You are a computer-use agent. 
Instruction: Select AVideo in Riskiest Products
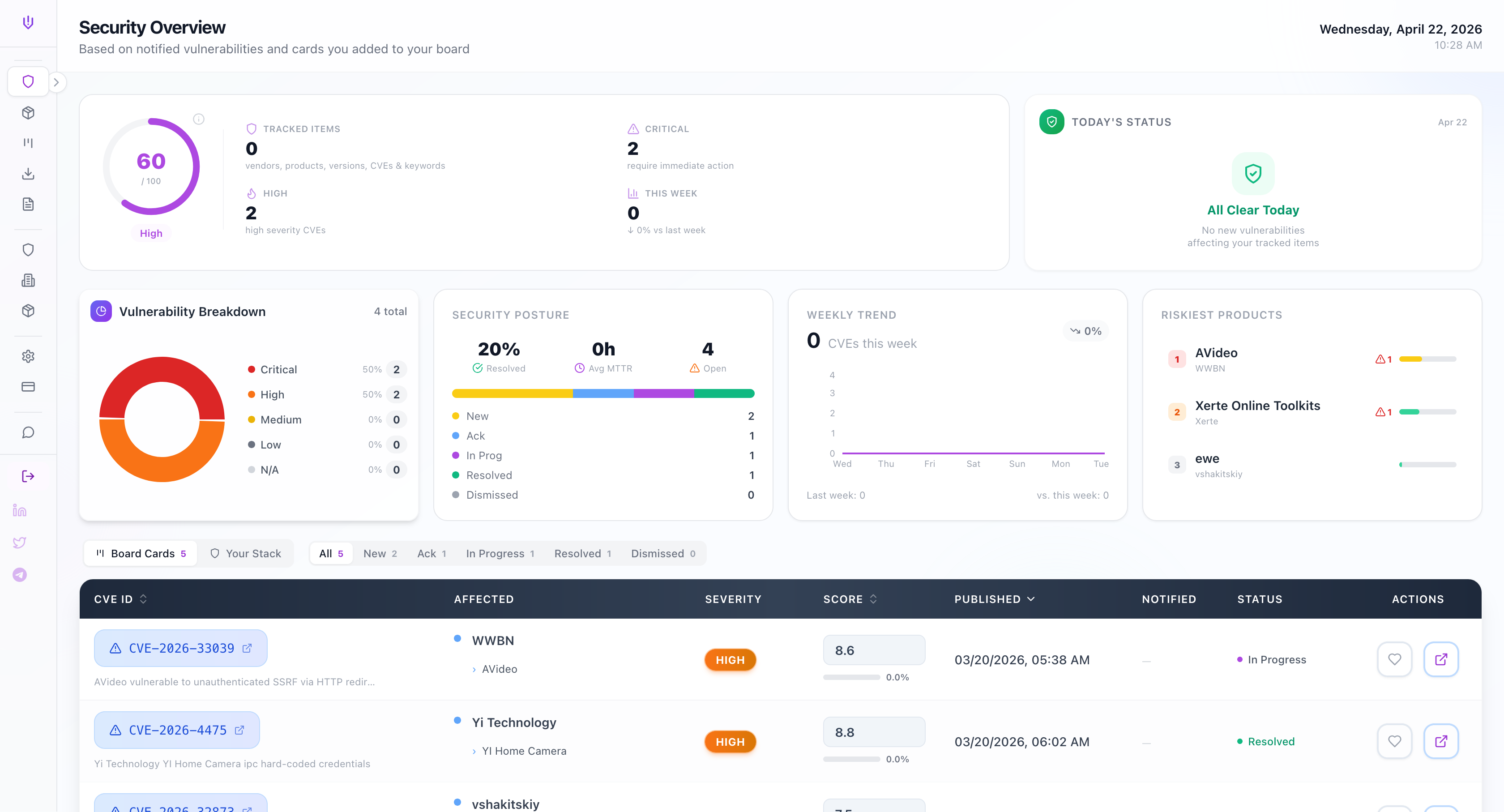pos(1312,359)
